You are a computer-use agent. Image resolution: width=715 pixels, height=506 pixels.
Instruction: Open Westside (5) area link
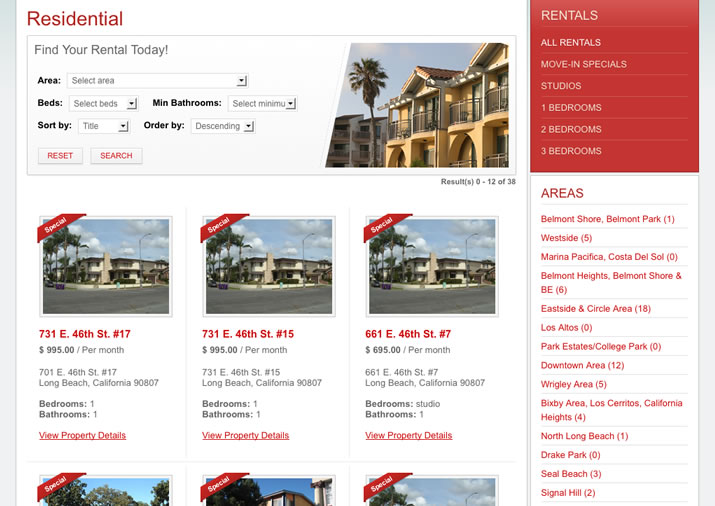point(566,238)
